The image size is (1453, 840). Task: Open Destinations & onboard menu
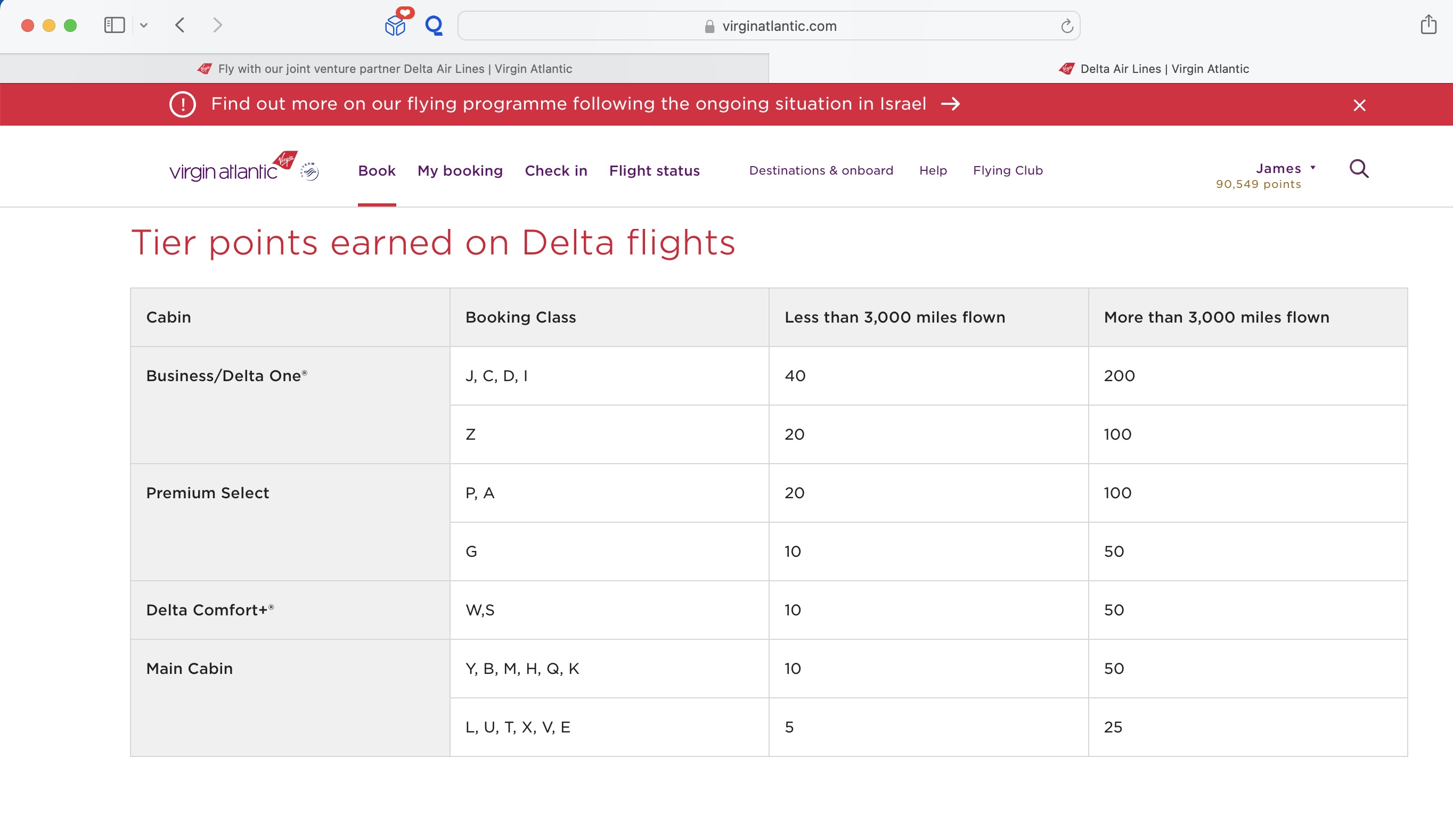click(821, 170)
